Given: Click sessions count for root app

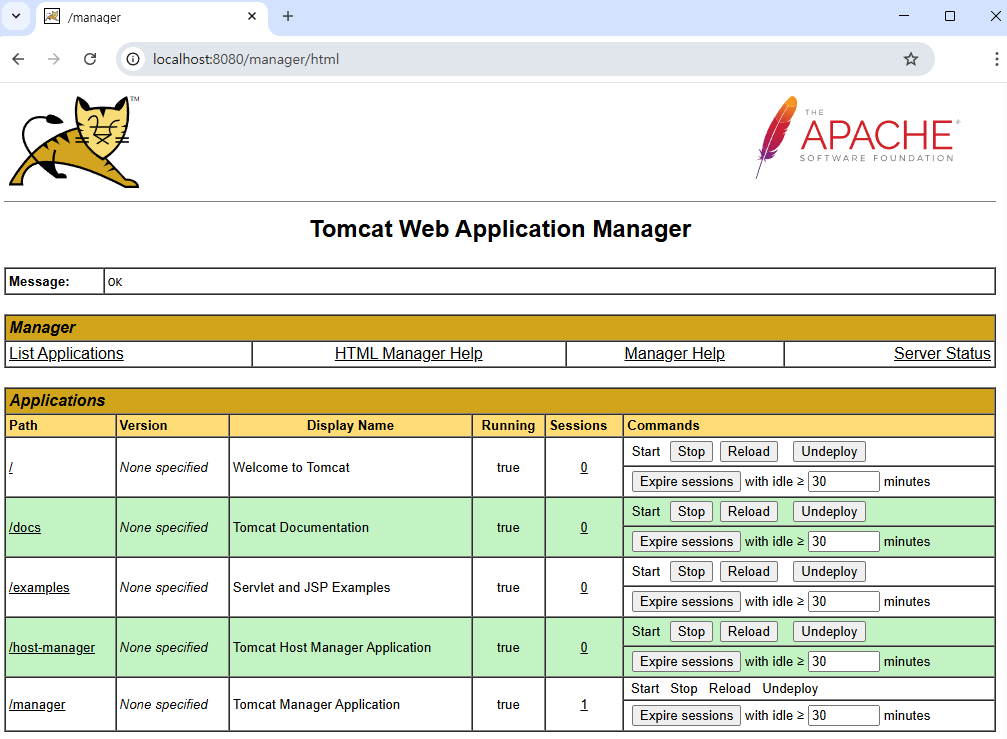Looking at the screenshot, I should click(584, 467).
